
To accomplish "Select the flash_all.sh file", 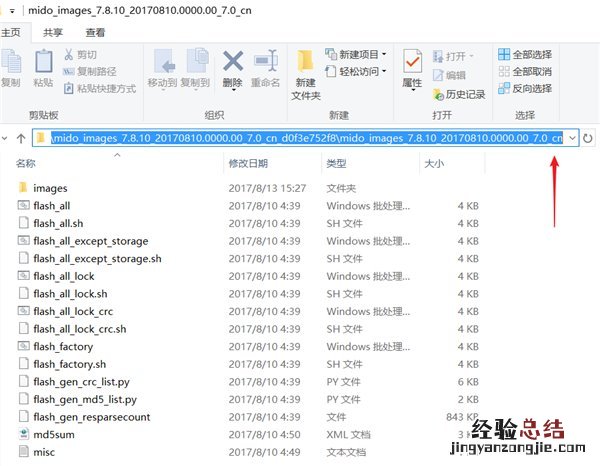I will click(x=58, y=223).
